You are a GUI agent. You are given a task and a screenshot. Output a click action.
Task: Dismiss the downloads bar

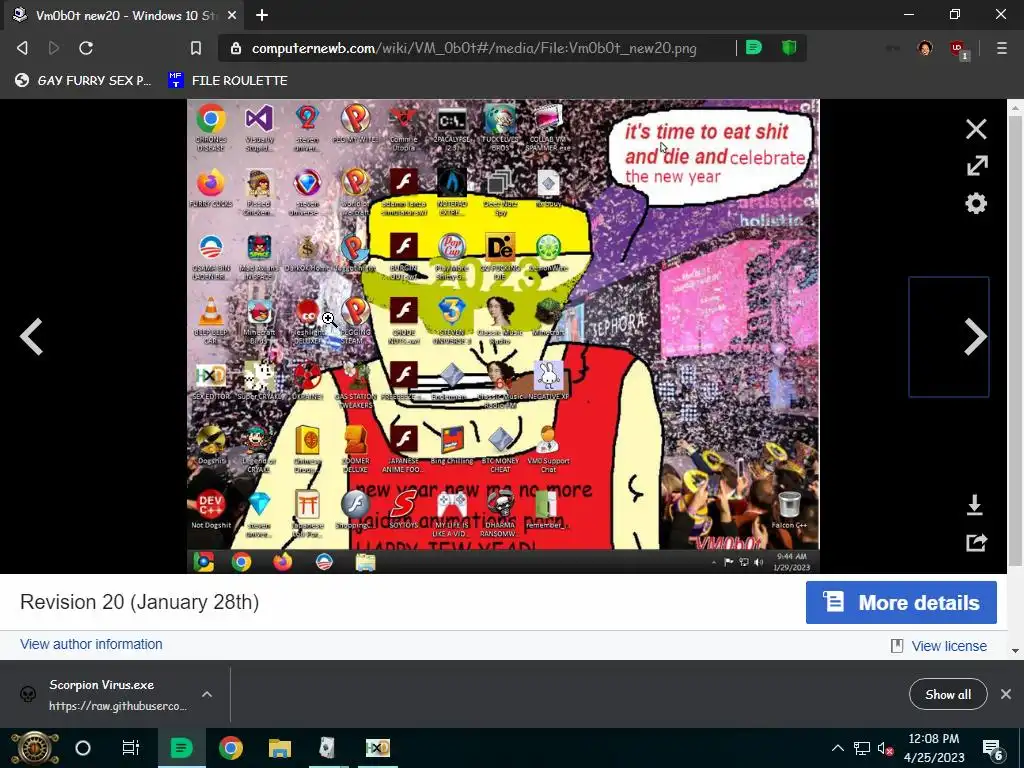point(1006,694)
